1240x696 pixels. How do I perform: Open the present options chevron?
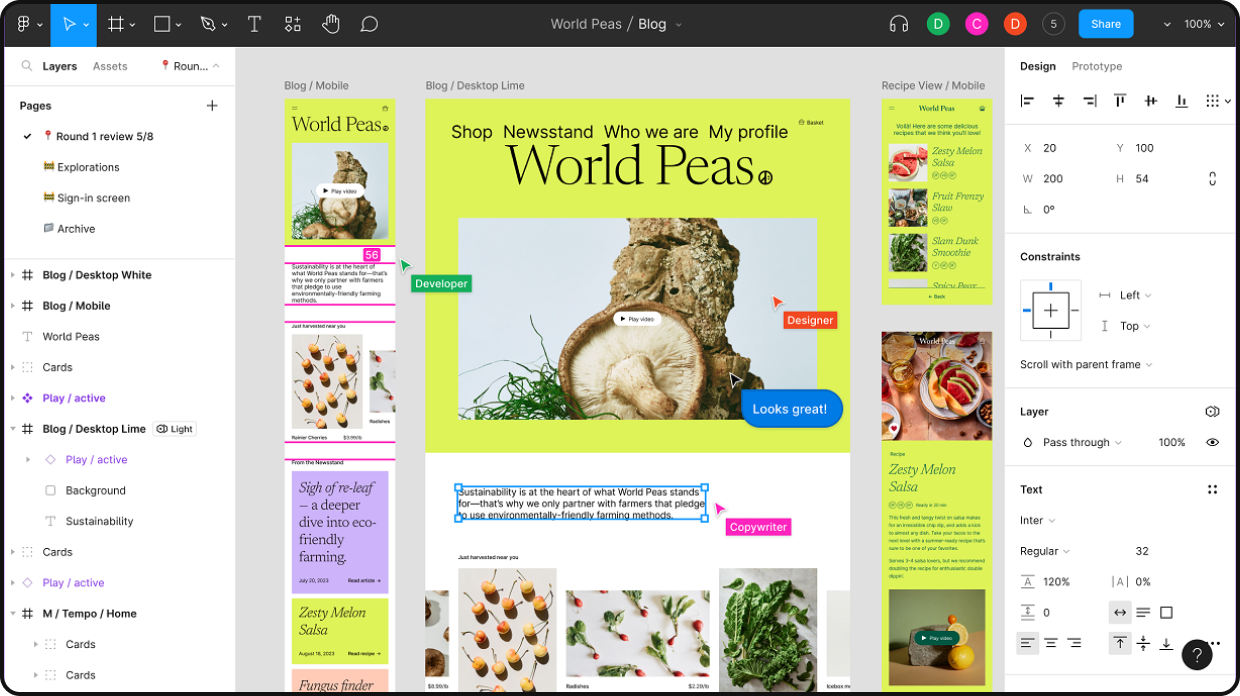(x=1166, y=24)
